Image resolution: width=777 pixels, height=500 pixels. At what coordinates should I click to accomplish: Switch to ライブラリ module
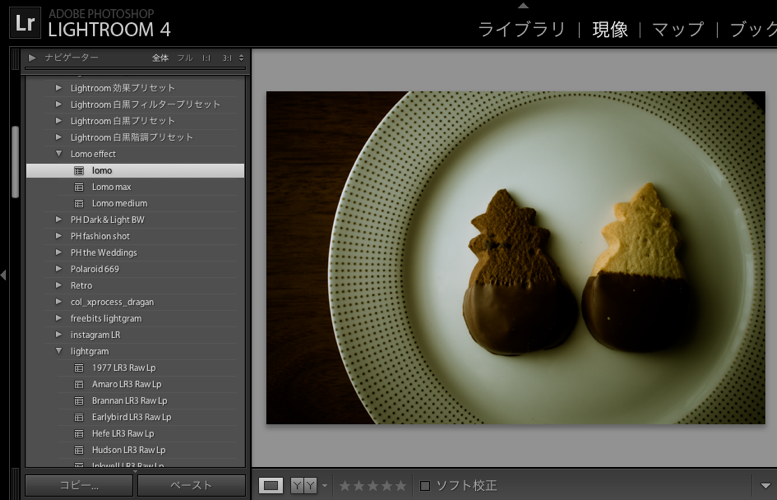[522, 30]
